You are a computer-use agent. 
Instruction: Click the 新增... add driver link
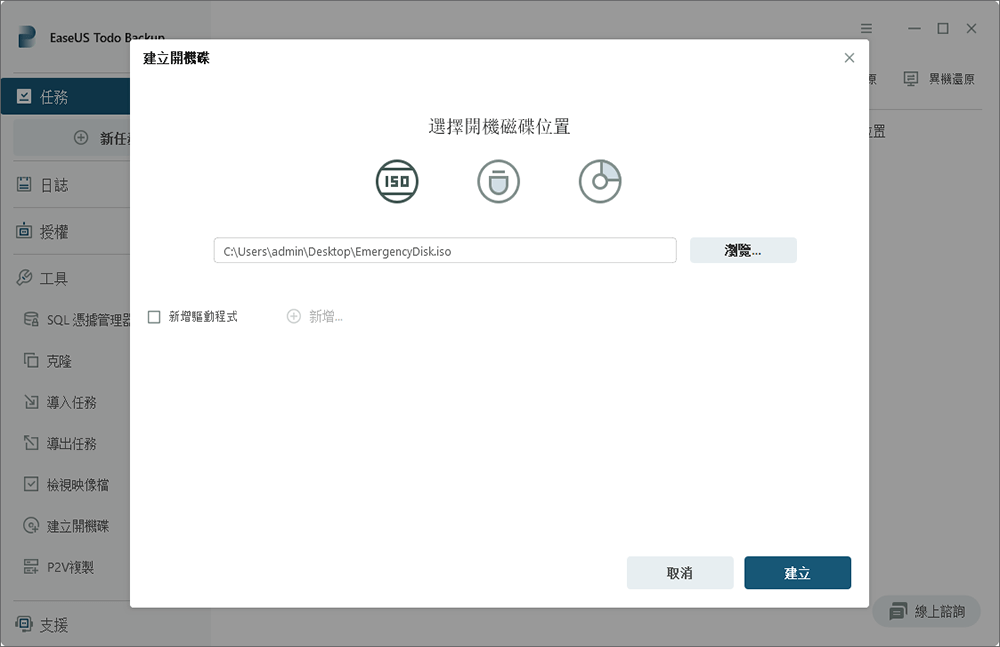pos(315,317)
